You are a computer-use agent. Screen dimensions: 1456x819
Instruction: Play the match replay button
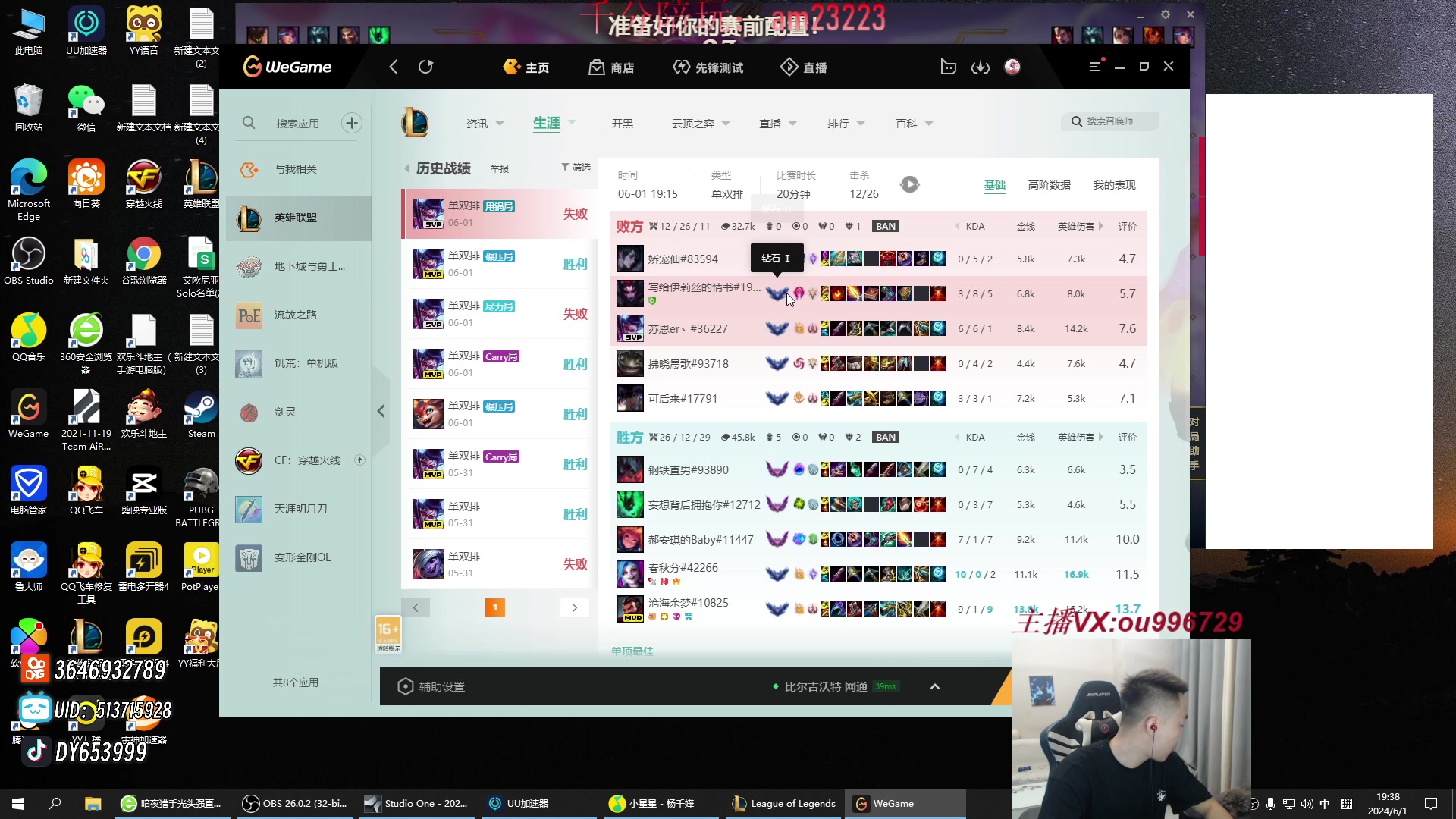point(909,184)
